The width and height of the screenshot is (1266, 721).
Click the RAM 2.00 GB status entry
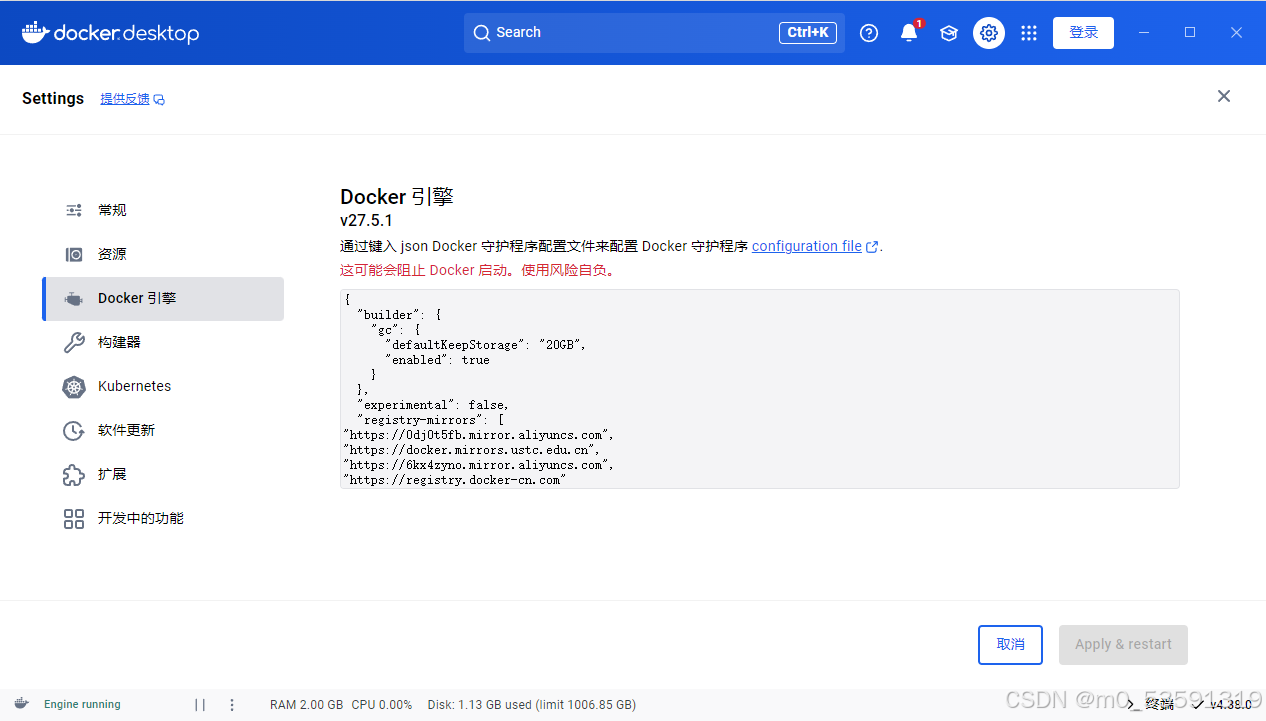306,705
